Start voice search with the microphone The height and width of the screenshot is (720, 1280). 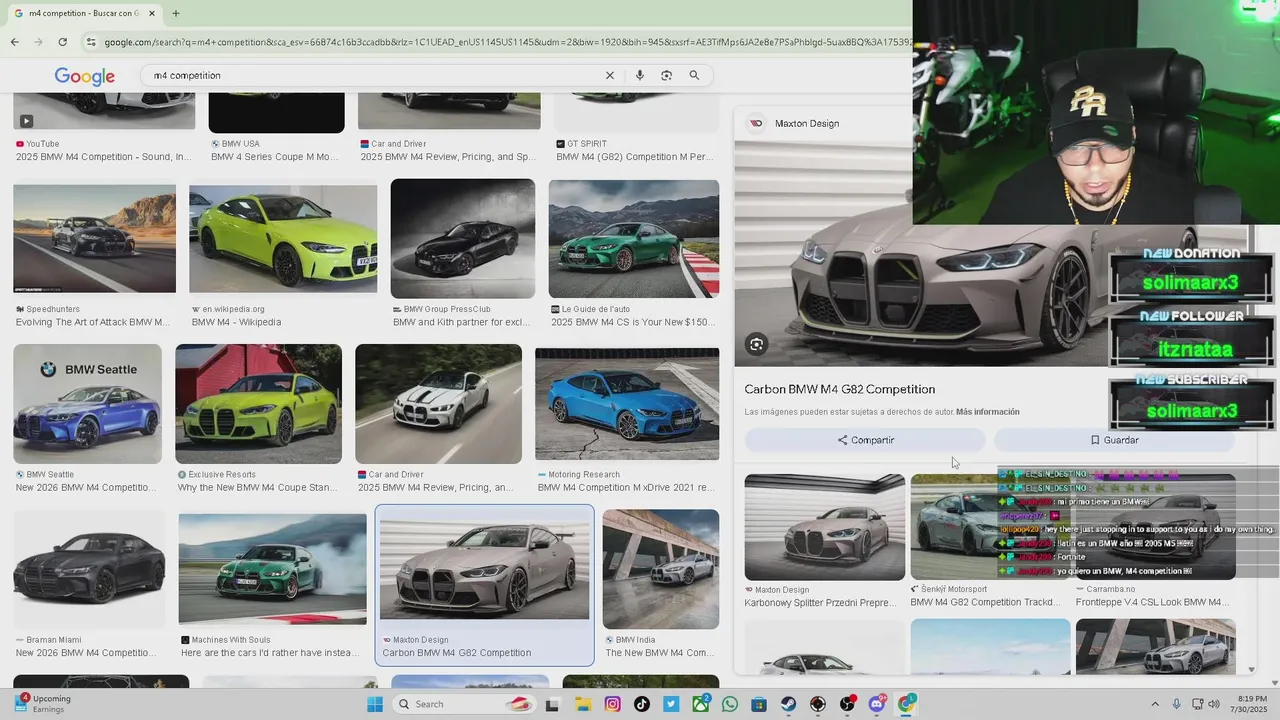pos(640,75)
